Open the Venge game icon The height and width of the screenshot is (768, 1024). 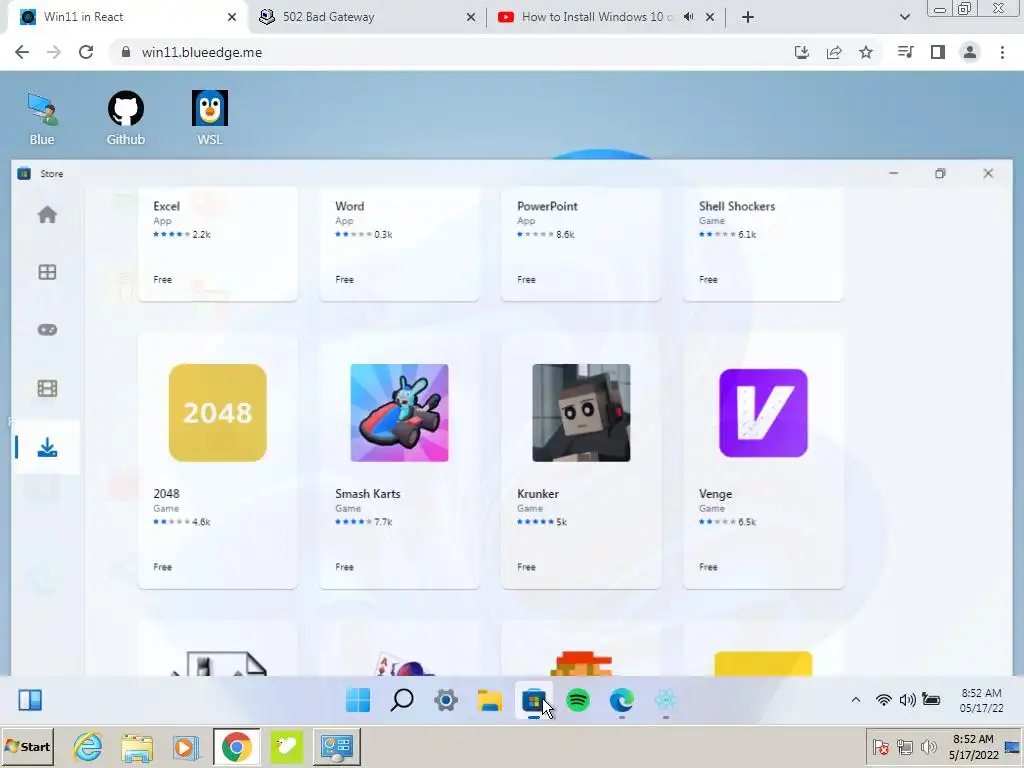[x=763, y=413]
